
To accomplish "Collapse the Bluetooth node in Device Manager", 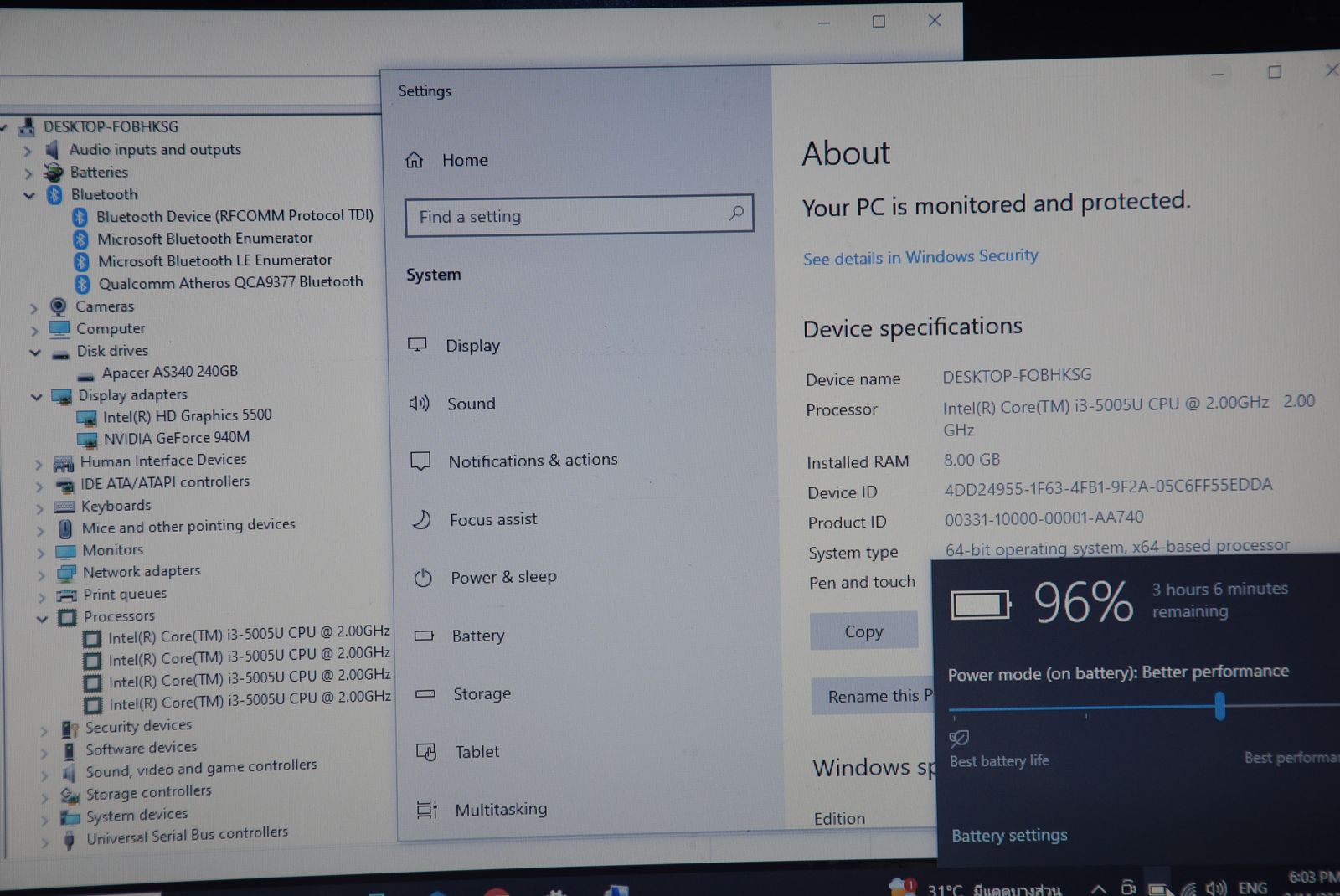I will (x=29, y=195).
